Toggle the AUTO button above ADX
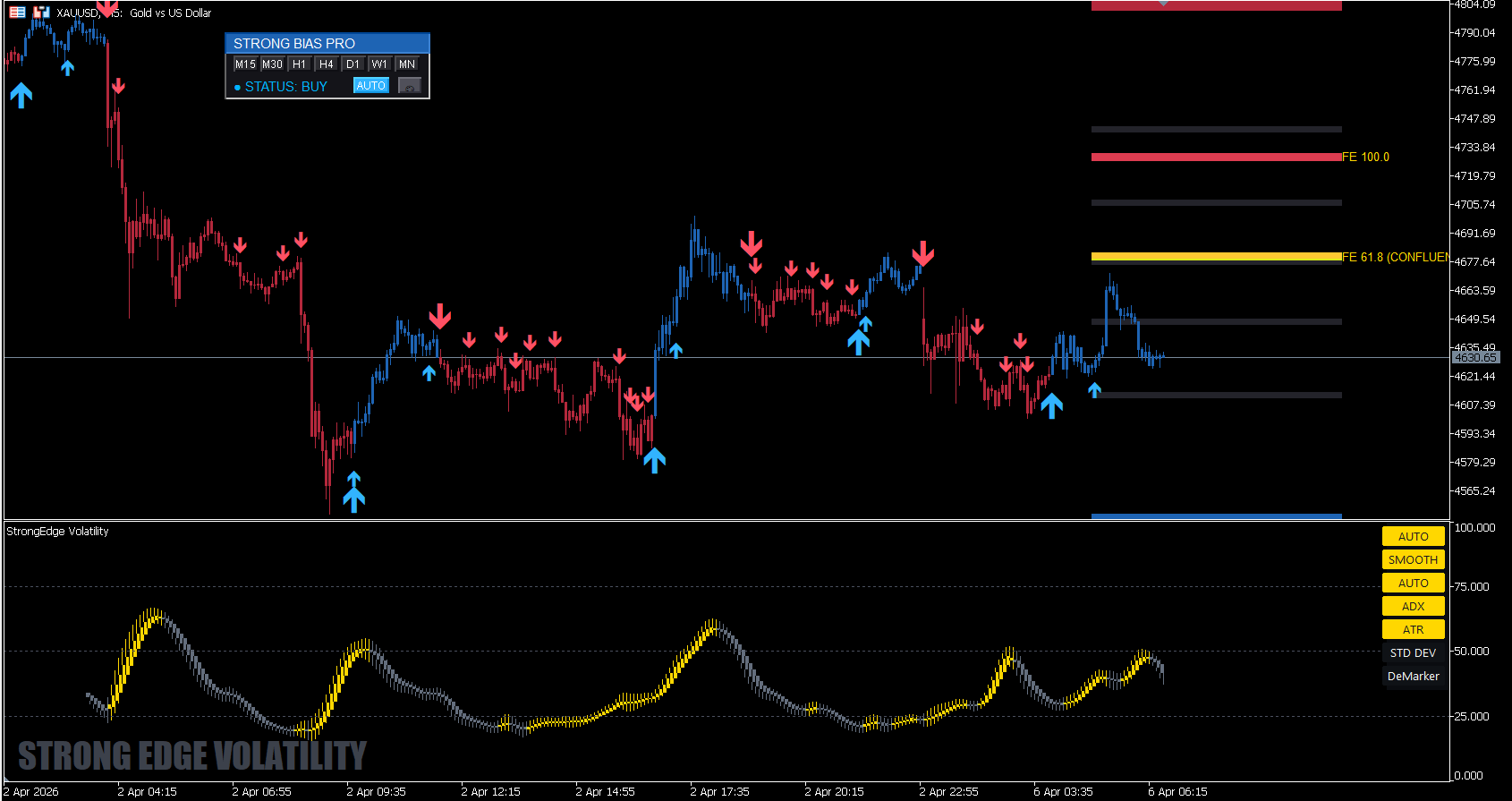This screenshot has height=801, width=1512. (x=1414, y=583)
